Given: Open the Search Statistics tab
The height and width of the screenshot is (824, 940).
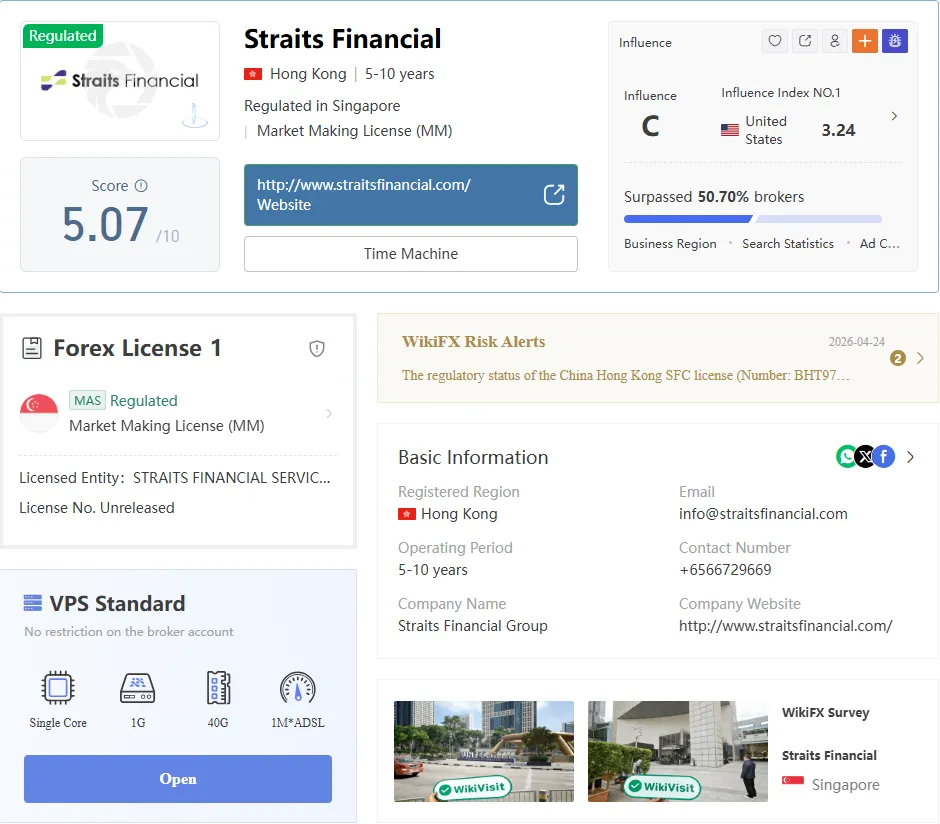Looking at the screenshot, I should click(x=788, y=244).
